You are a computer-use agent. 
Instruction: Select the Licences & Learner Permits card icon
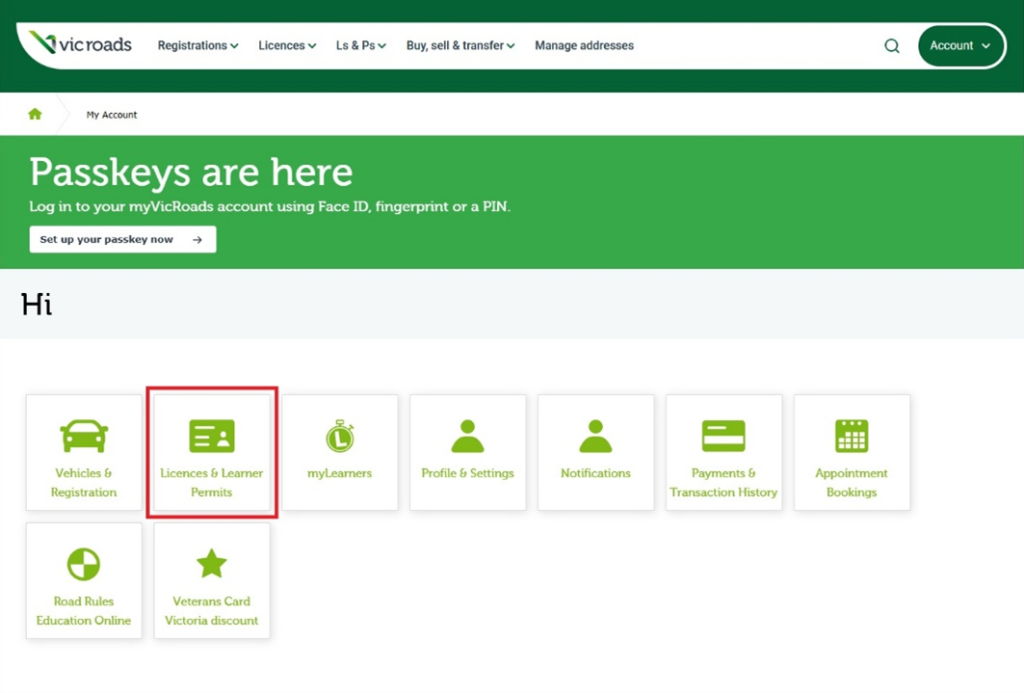pyautogui.click(x=212, y=434)
